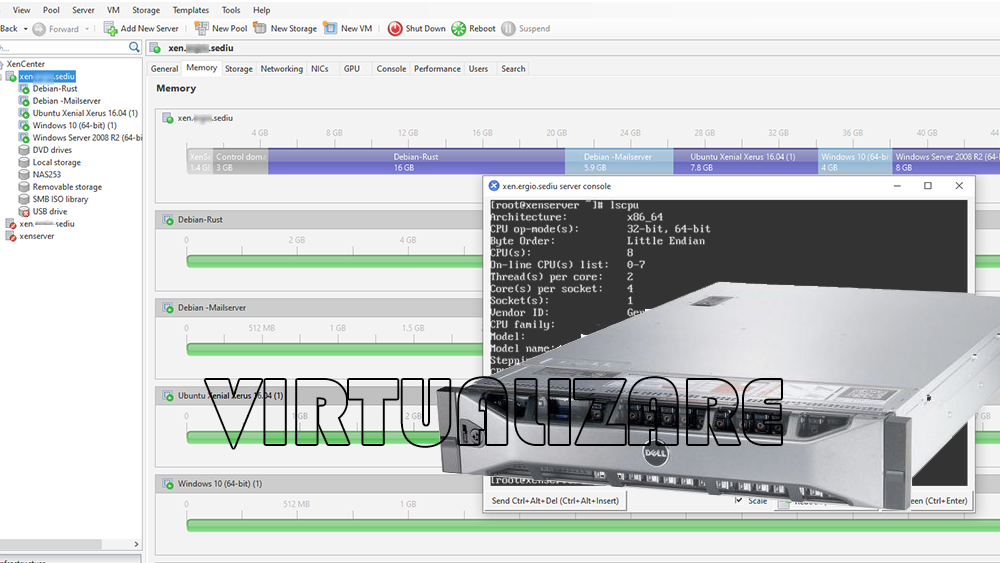Select Ubuntu Xenial Xerus VM icon in tree

[24, 113]
